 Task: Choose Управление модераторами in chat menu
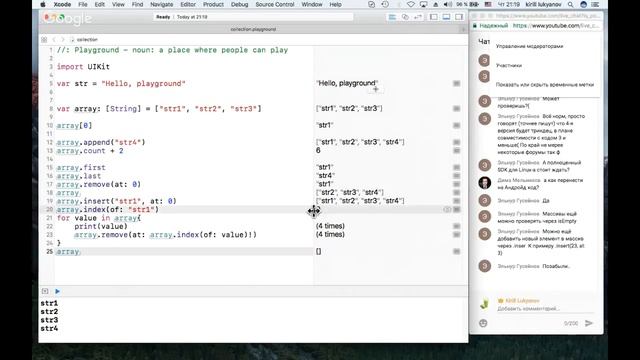pyautogui.click(x=529, y=46)
